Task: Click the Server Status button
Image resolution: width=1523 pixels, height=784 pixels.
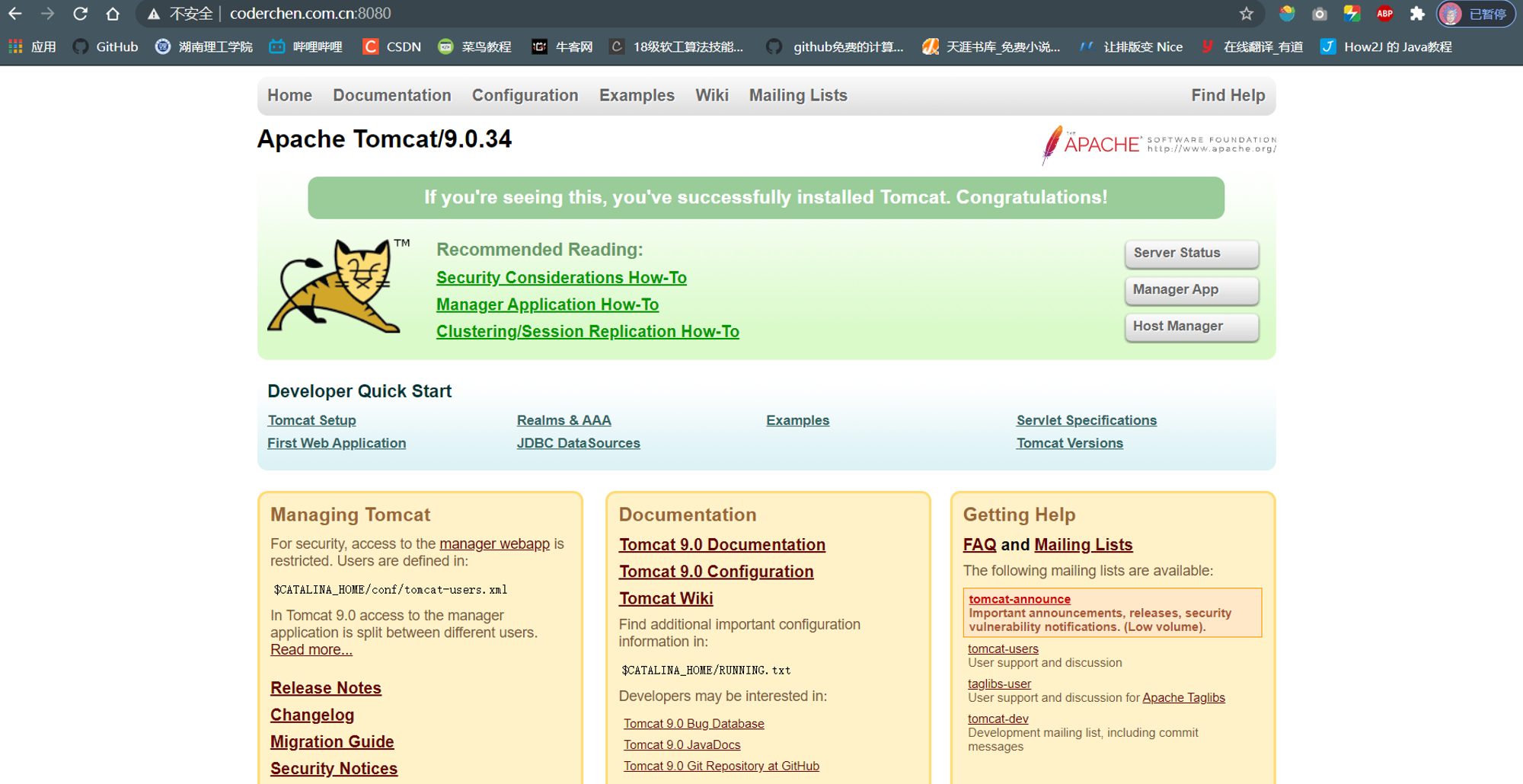Action: pyautogui.click(x=1191, y=253)
